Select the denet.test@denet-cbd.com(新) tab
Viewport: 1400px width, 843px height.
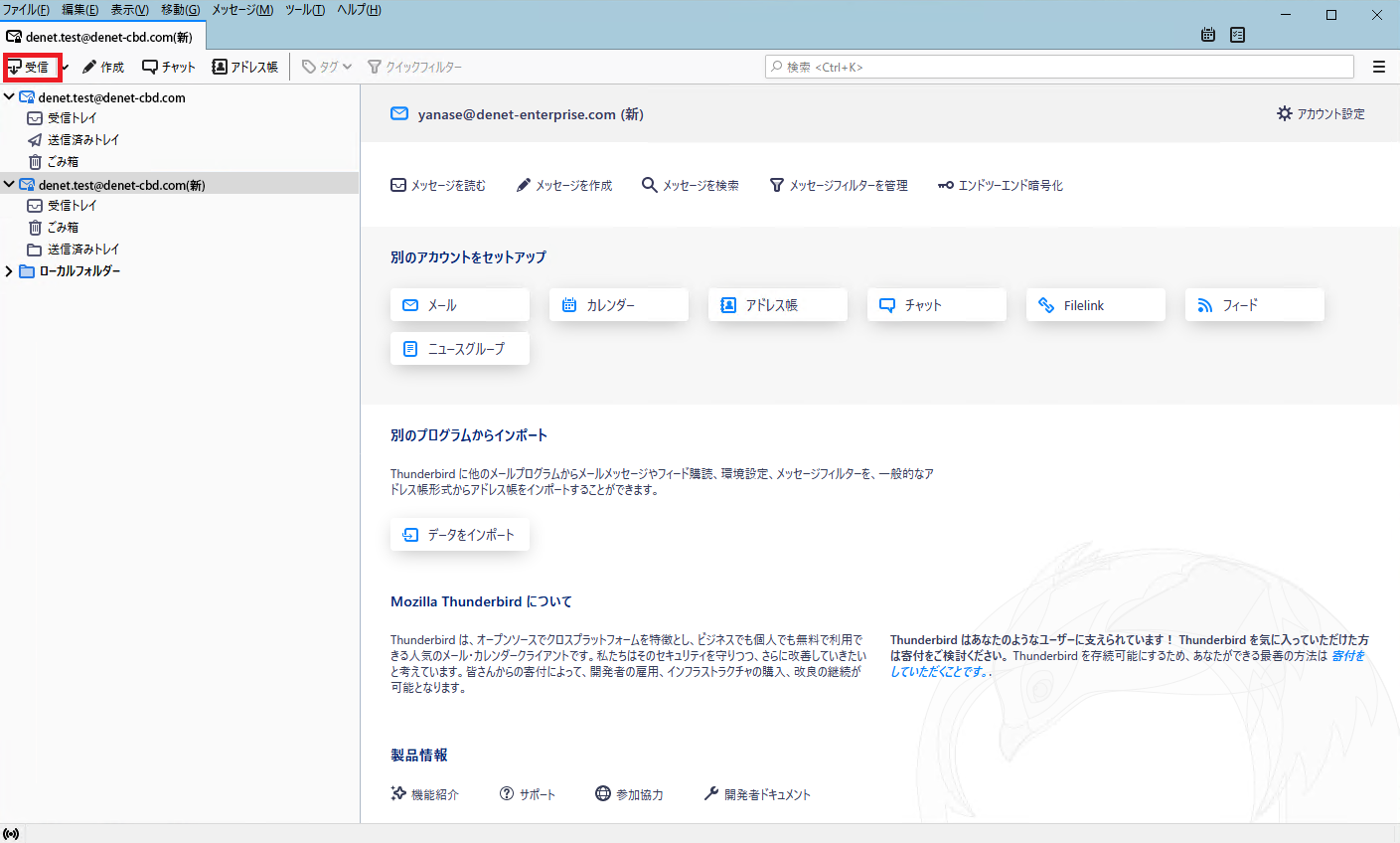pos(102,37)
